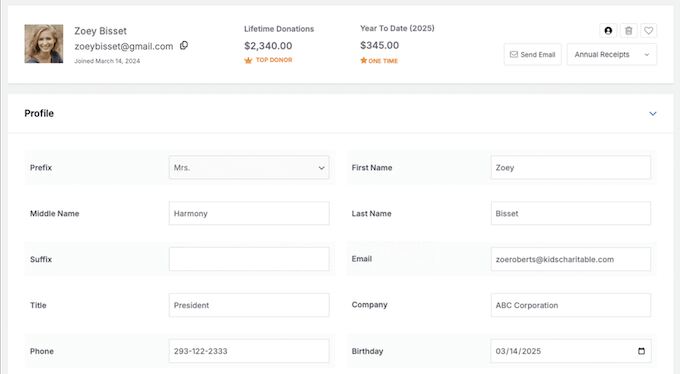Click the Last Name field
This screenshot has height=374, width=680.
[x=571, y=213]
